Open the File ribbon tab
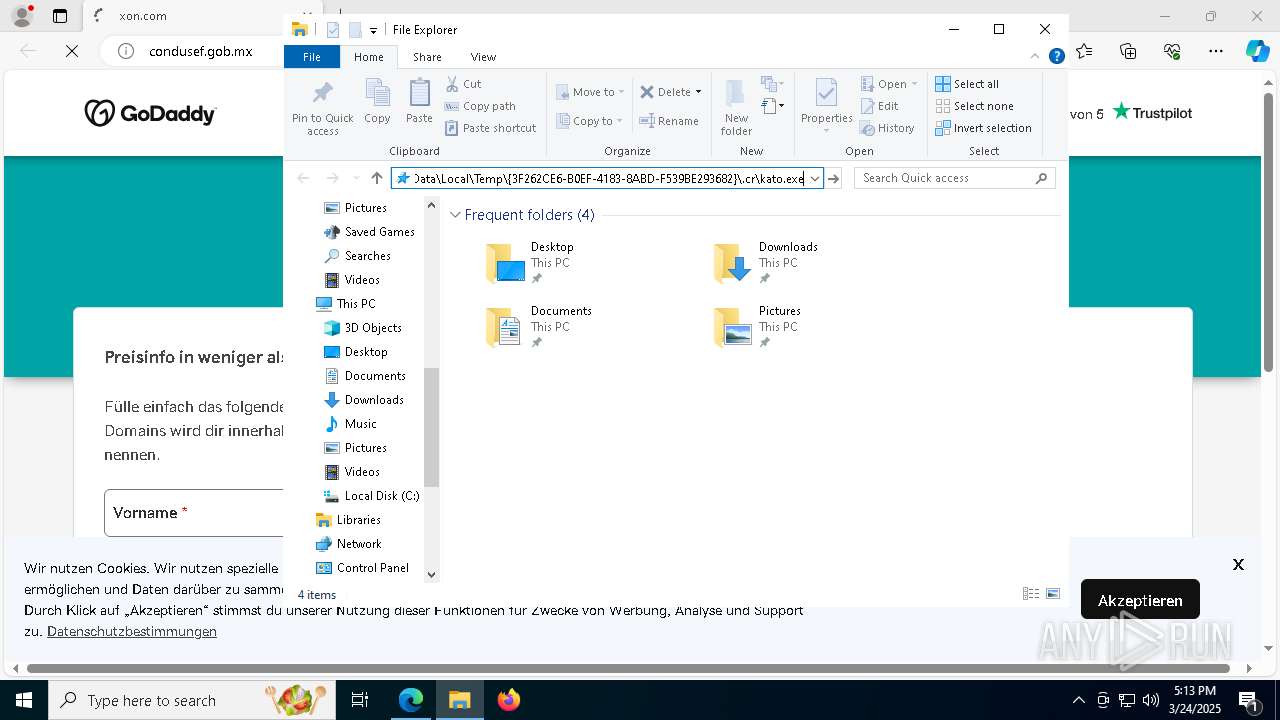 click(312, 57)
